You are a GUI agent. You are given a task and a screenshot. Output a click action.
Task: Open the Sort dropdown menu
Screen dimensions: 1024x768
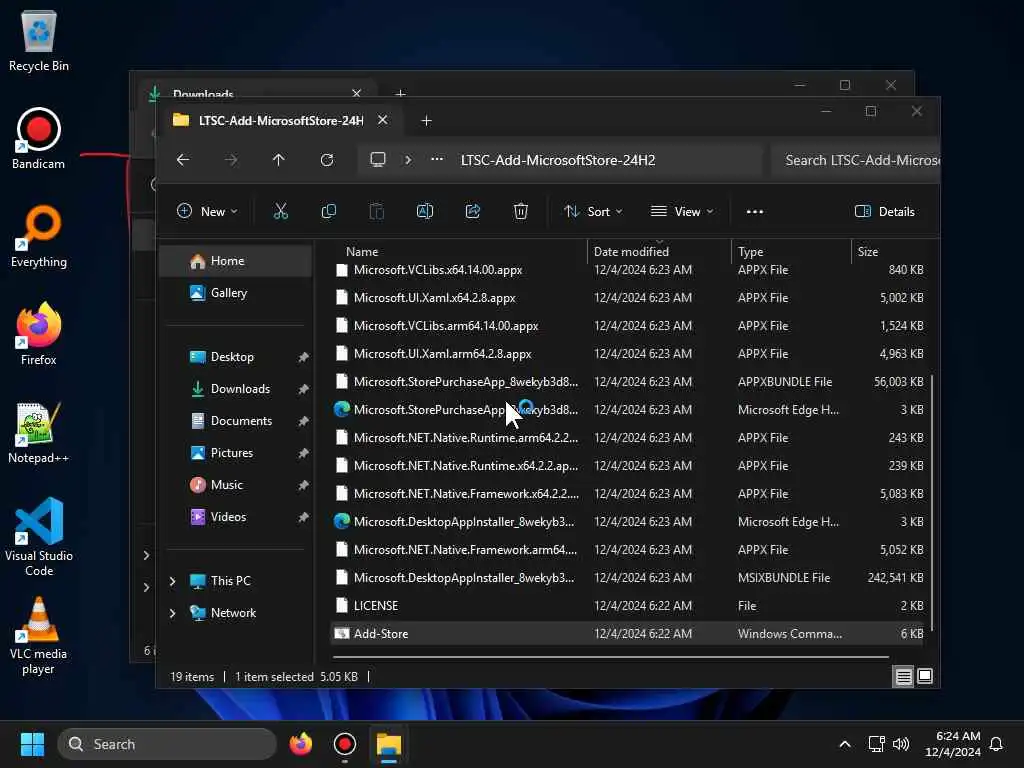(x=593, y=212)
